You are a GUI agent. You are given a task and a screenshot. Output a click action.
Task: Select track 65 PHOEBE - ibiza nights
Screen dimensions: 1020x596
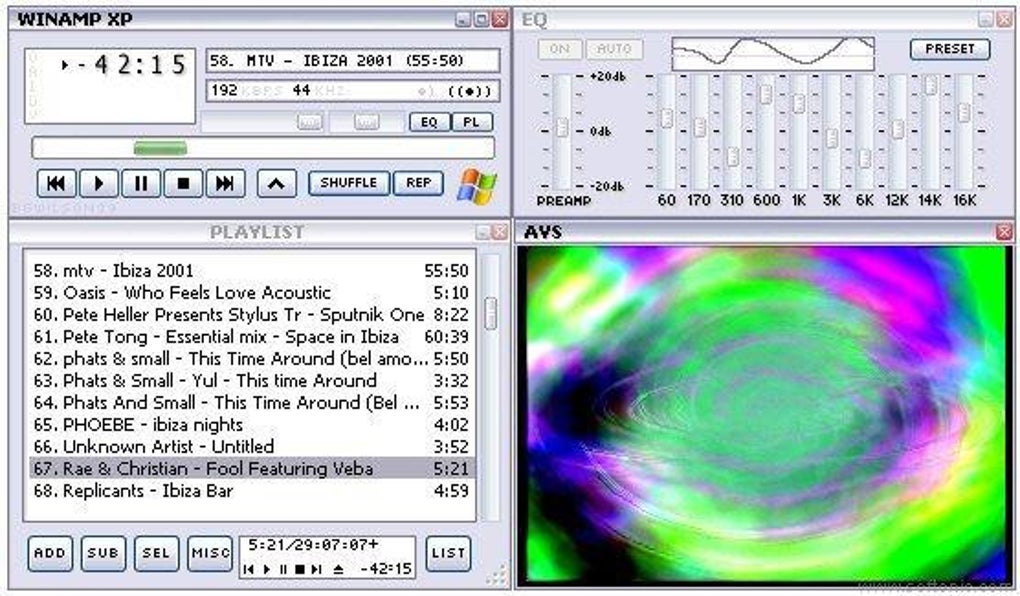click(251, 425)
